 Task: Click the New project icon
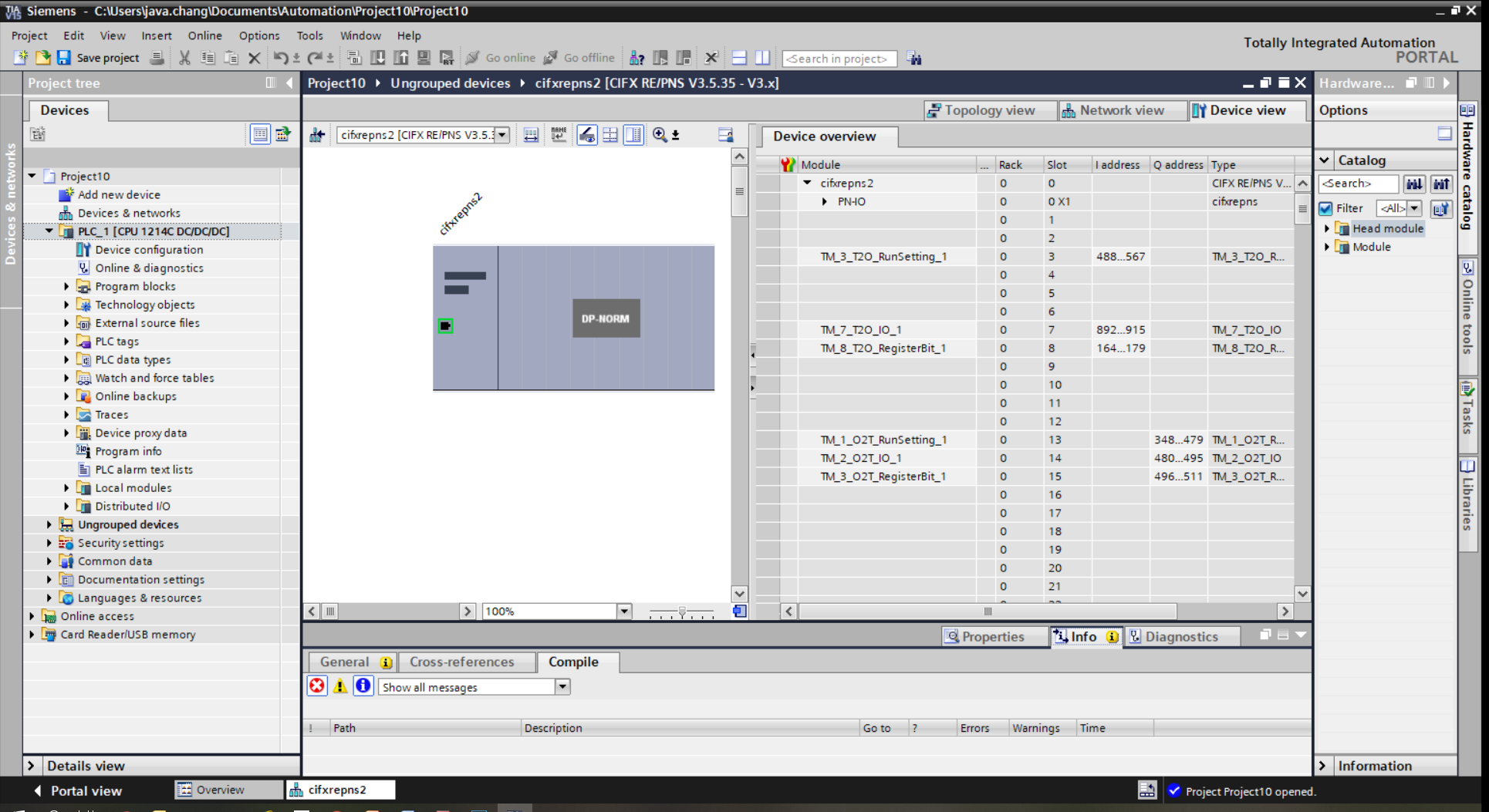pos(21,58)
